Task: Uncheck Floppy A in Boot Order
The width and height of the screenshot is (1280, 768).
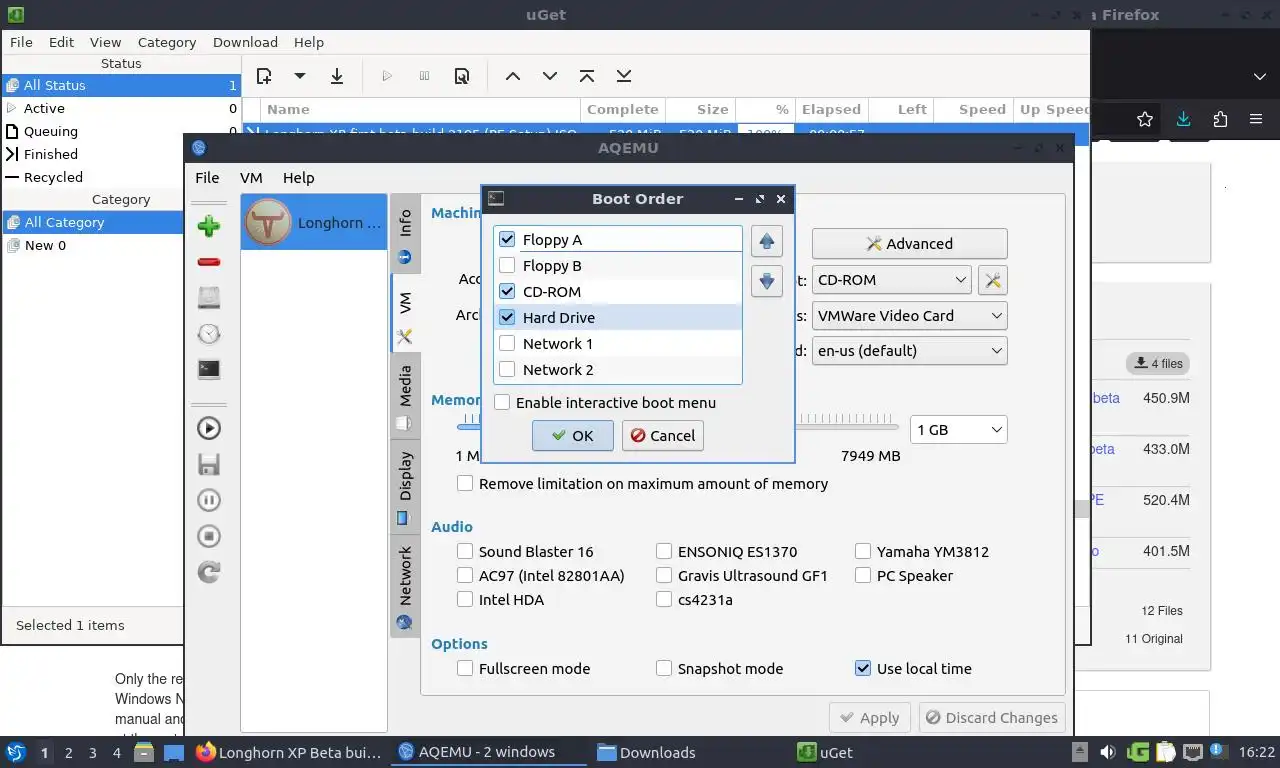Action: pos(507,239)
